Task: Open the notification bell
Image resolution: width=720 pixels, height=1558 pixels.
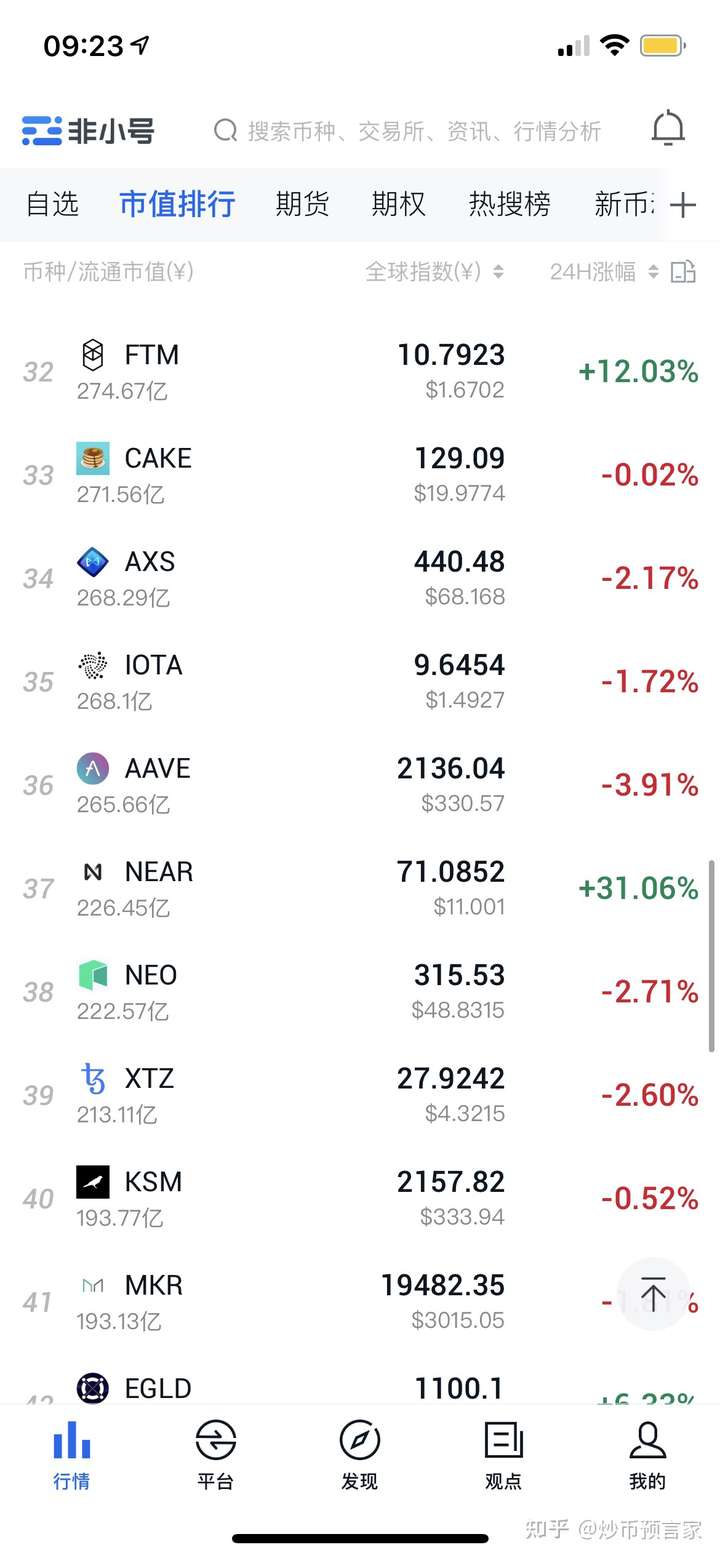Action: tap(668, 129)
